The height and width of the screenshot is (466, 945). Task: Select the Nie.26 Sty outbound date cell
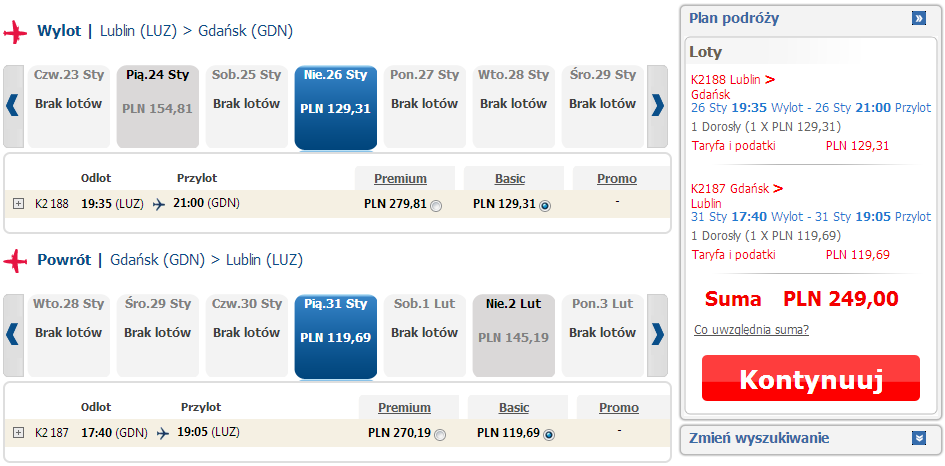(x=336, y=107)
